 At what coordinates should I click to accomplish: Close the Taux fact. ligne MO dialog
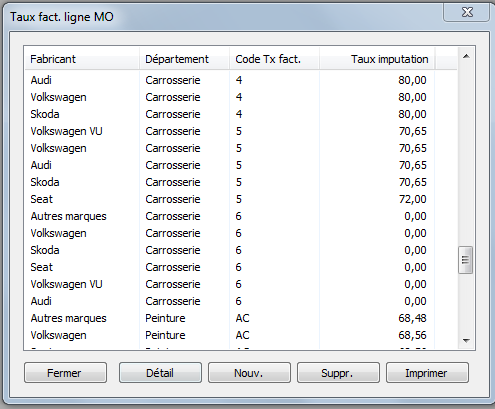[467, 13]
